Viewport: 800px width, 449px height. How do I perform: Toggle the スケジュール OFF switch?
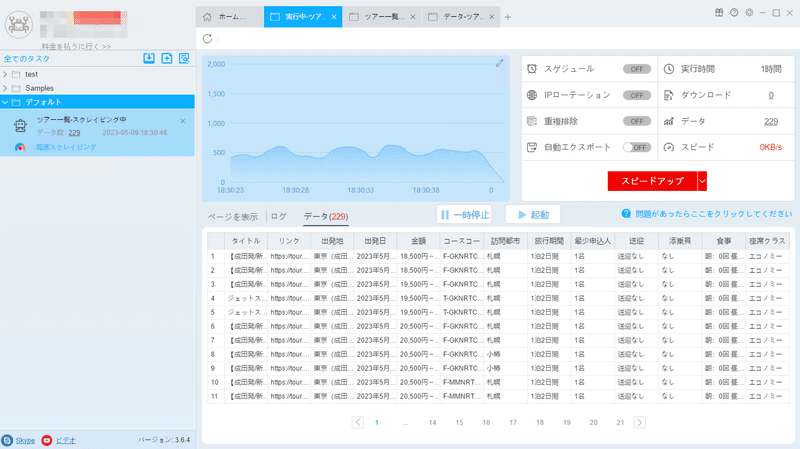coord(637,69)
